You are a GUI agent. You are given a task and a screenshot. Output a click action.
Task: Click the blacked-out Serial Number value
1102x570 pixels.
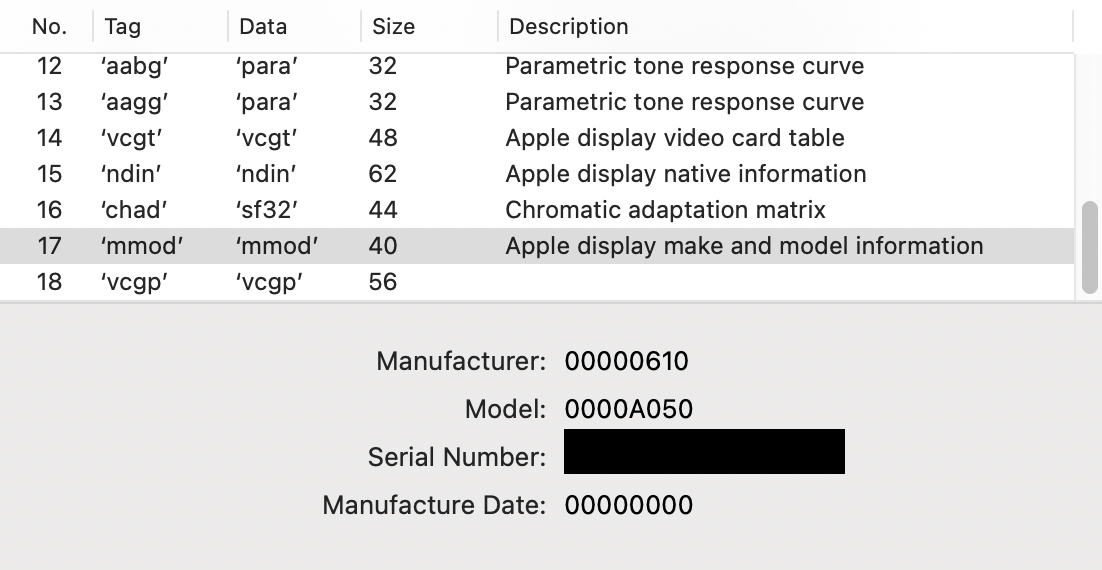(704, 452)
